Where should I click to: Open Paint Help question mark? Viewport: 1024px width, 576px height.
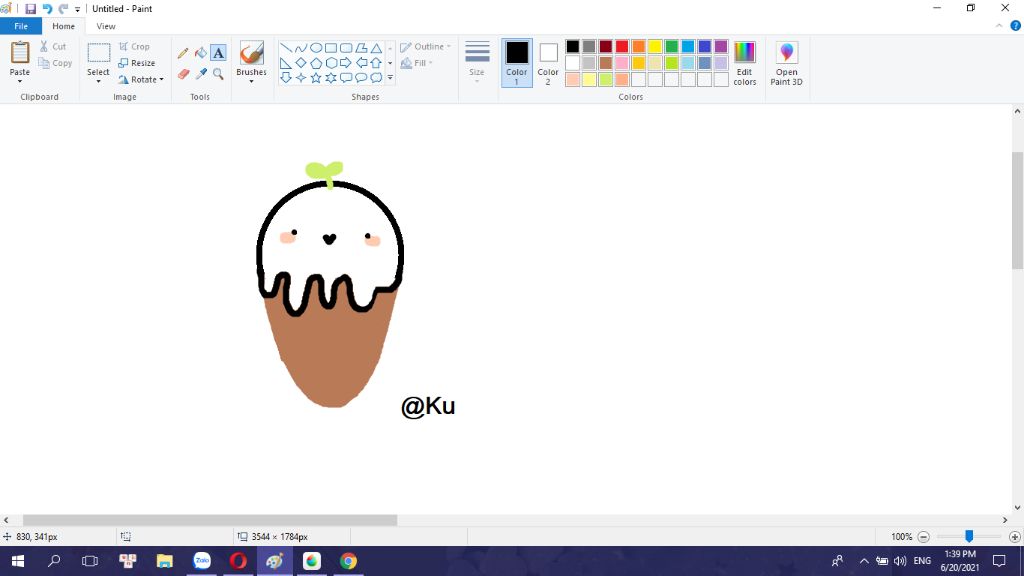(1015, 26)
